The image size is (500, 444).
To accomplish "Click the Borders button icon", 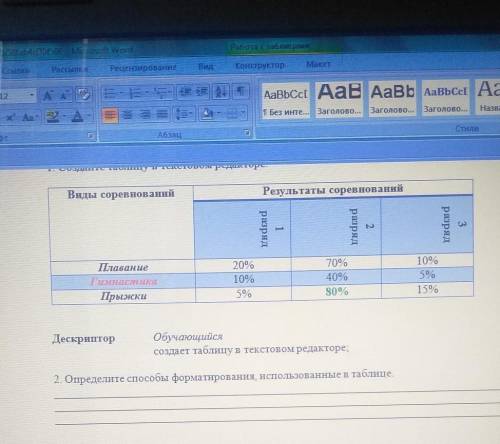I will click(x=232, y=113).
